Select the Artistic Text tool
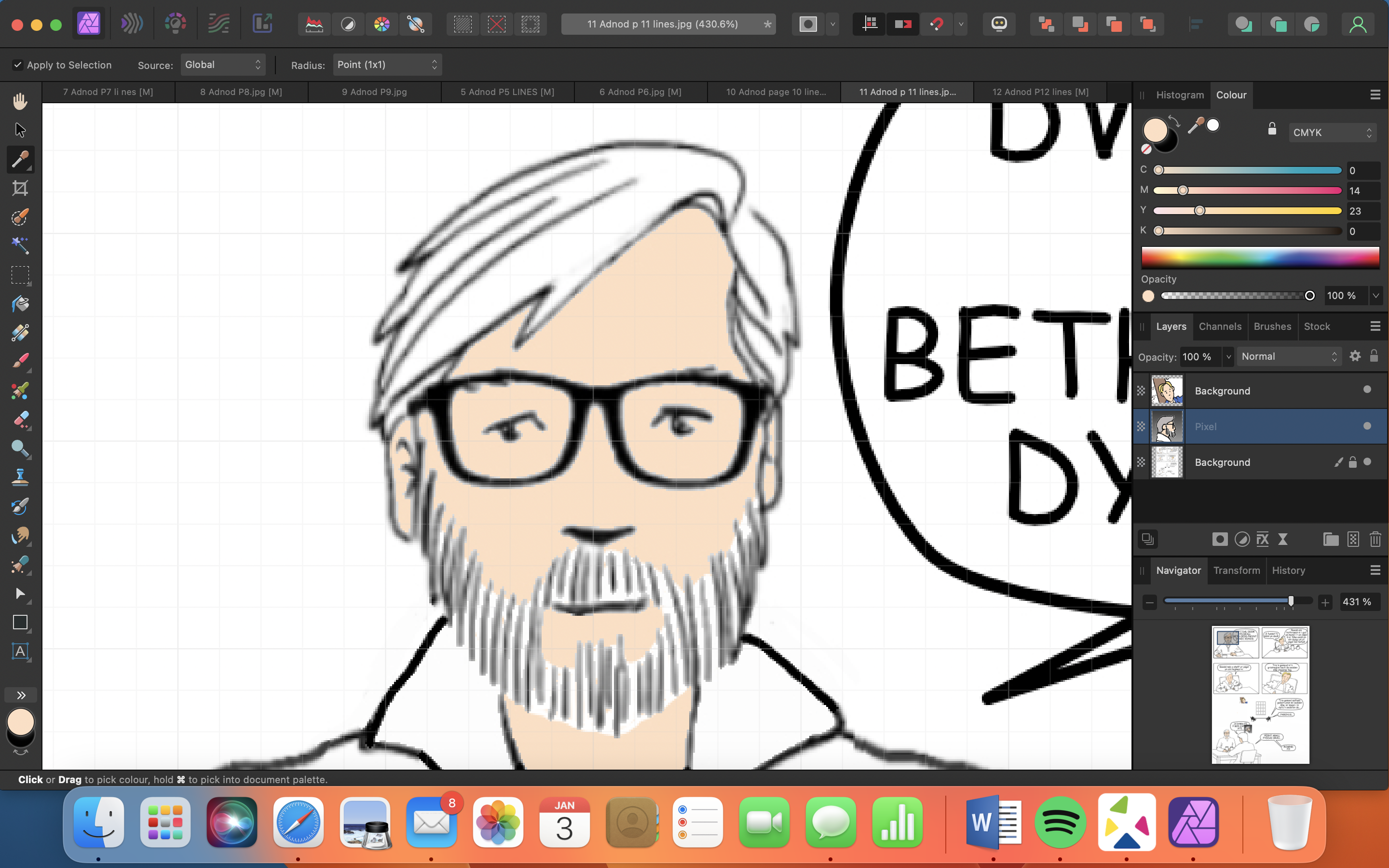Image resolution: width=1389 pixels, height=868 pixels. [x=20, y=651]
